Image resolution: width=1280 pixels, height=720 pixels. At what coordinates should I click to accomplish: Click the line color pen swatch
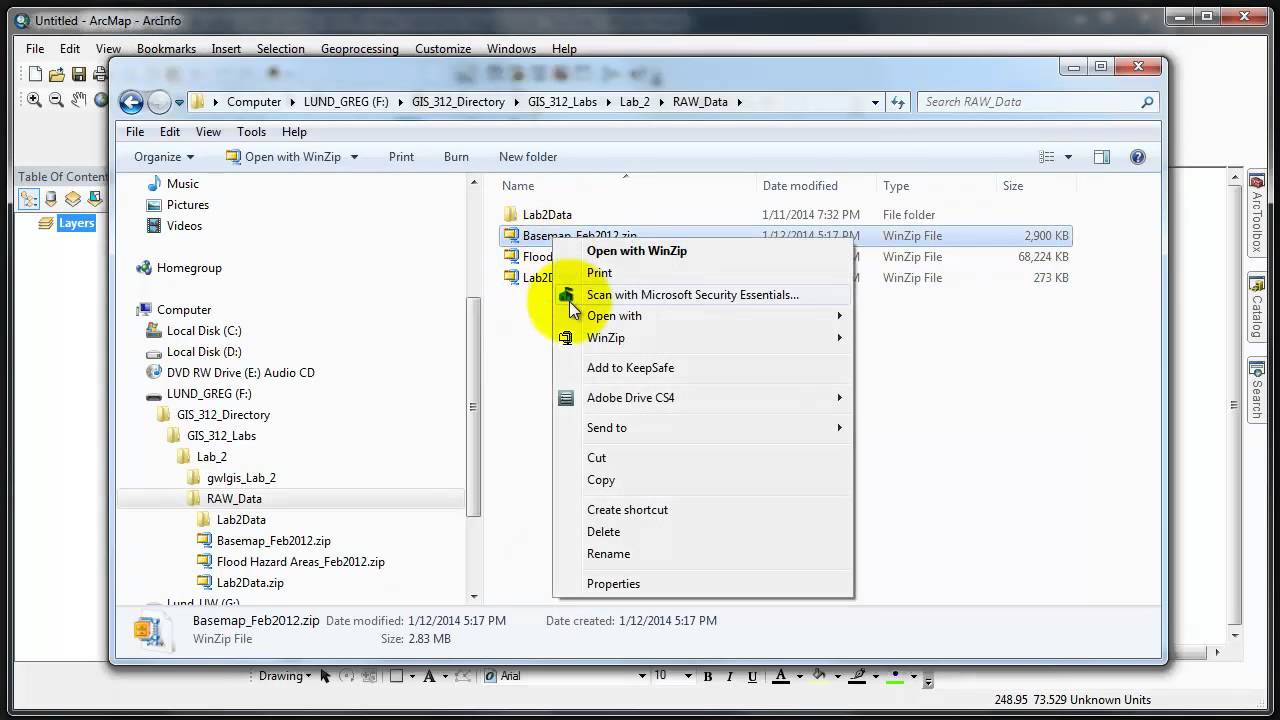[x=857, y=676]
